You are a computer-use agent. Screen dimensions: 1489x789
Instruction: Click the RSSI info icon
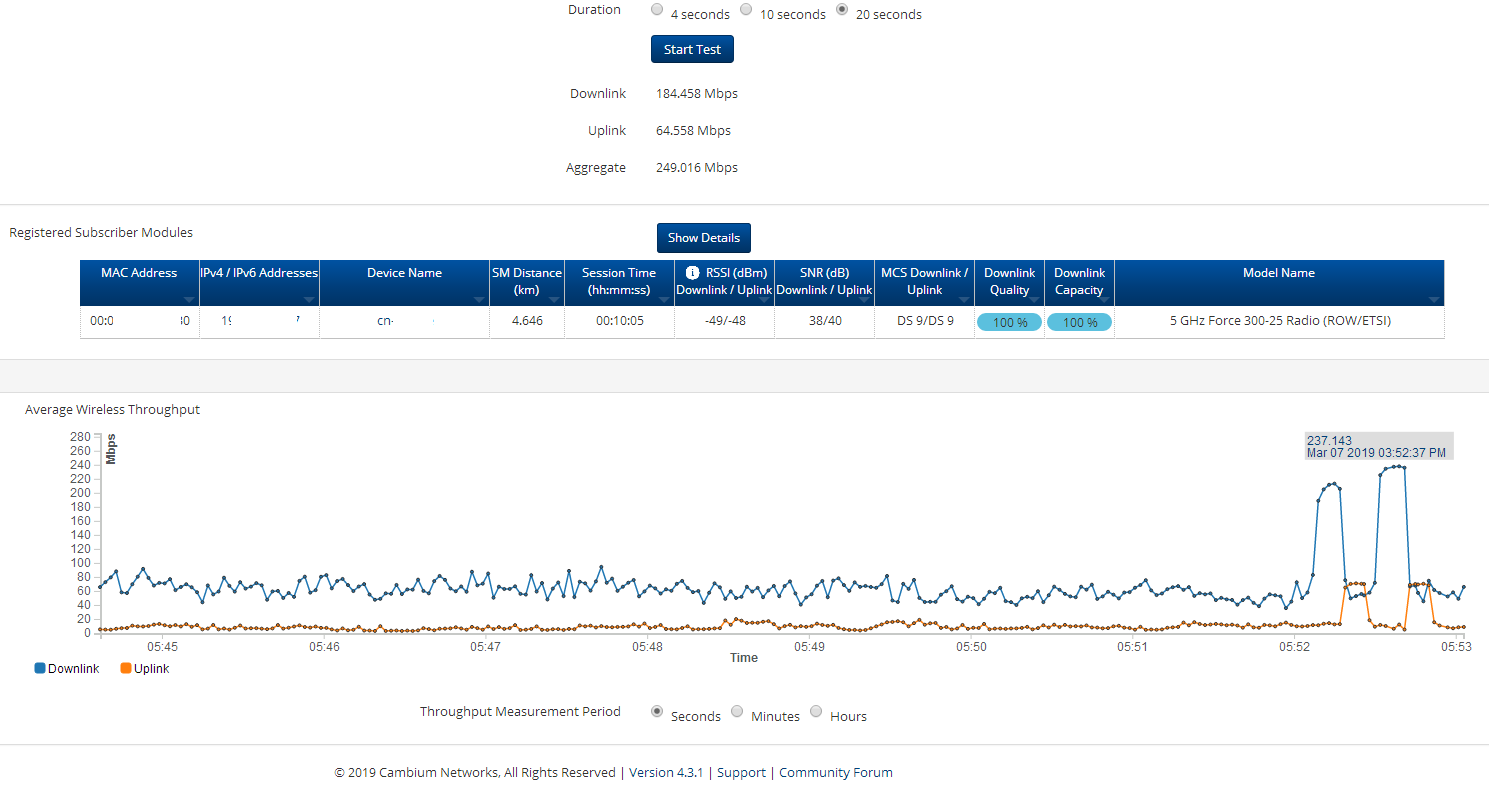[692, 273]
